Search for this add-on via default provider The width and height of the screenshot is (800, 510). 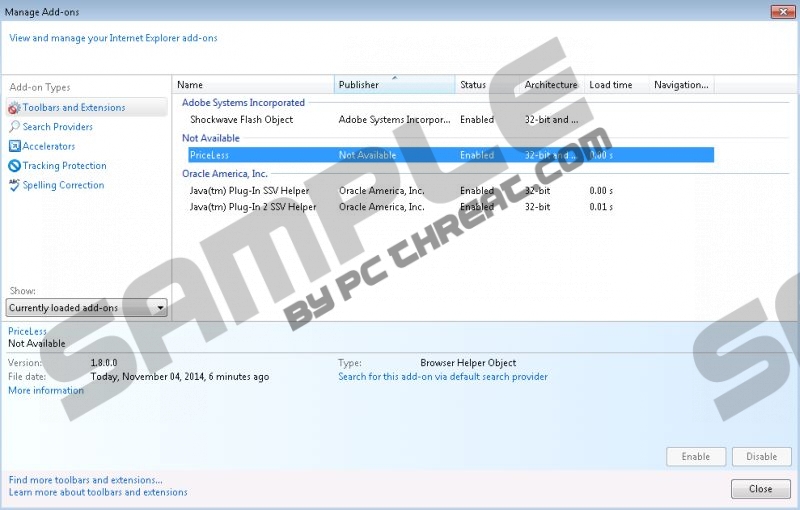(x=443, y=377)
